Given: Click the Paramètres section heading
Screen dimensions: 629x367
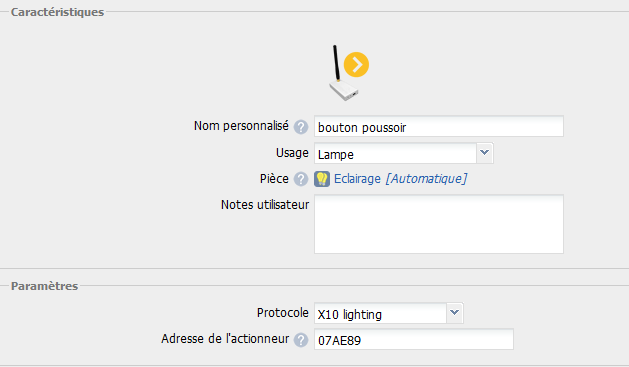Looking at the screenshot, I should pyautogui.click(x=45, y=286).
